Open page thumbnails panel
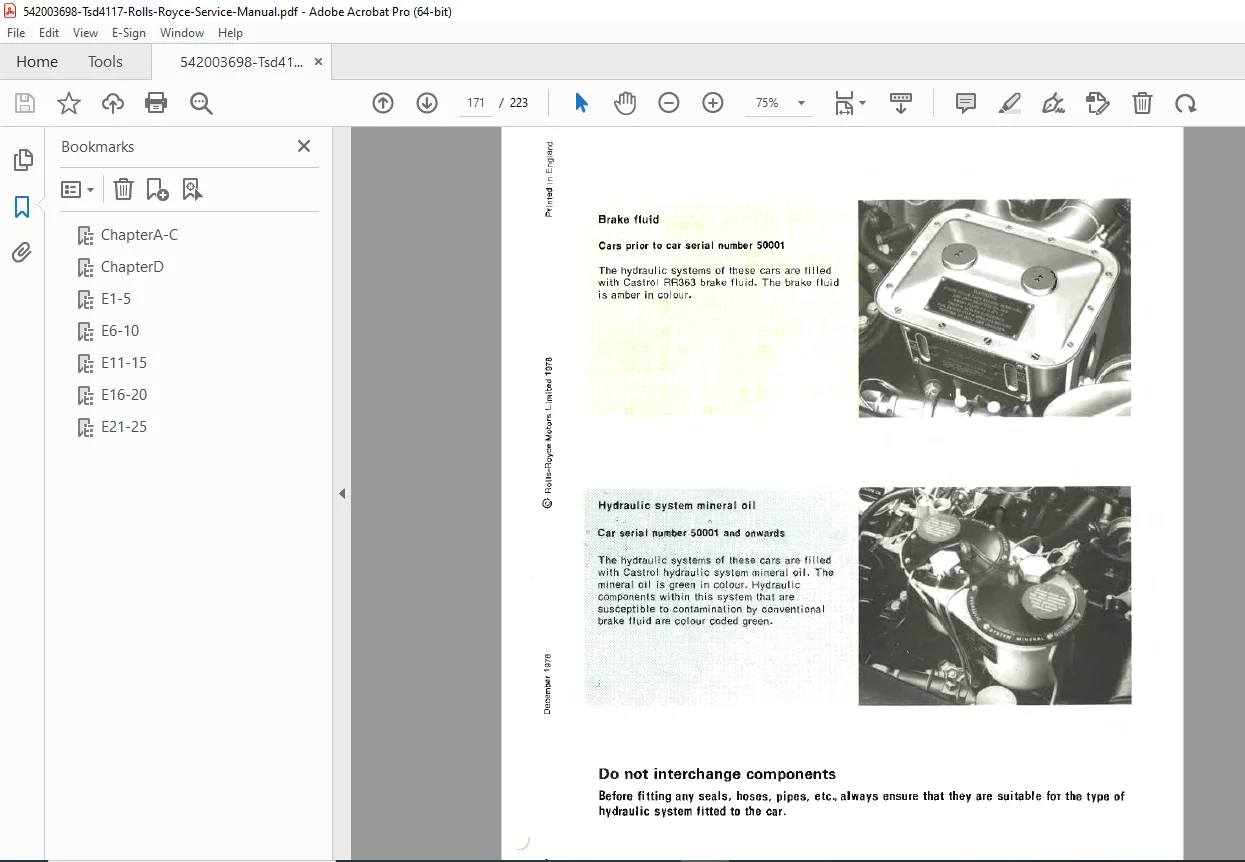This screenshot has width=1245, height=862. [22, 160]
